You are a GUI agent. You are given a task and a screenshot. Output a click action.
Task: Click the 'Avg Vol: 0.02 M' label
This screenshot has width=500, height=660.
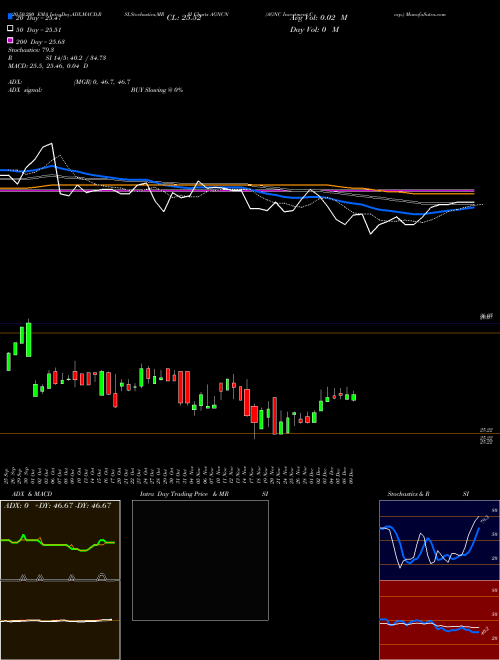(319, 18)
